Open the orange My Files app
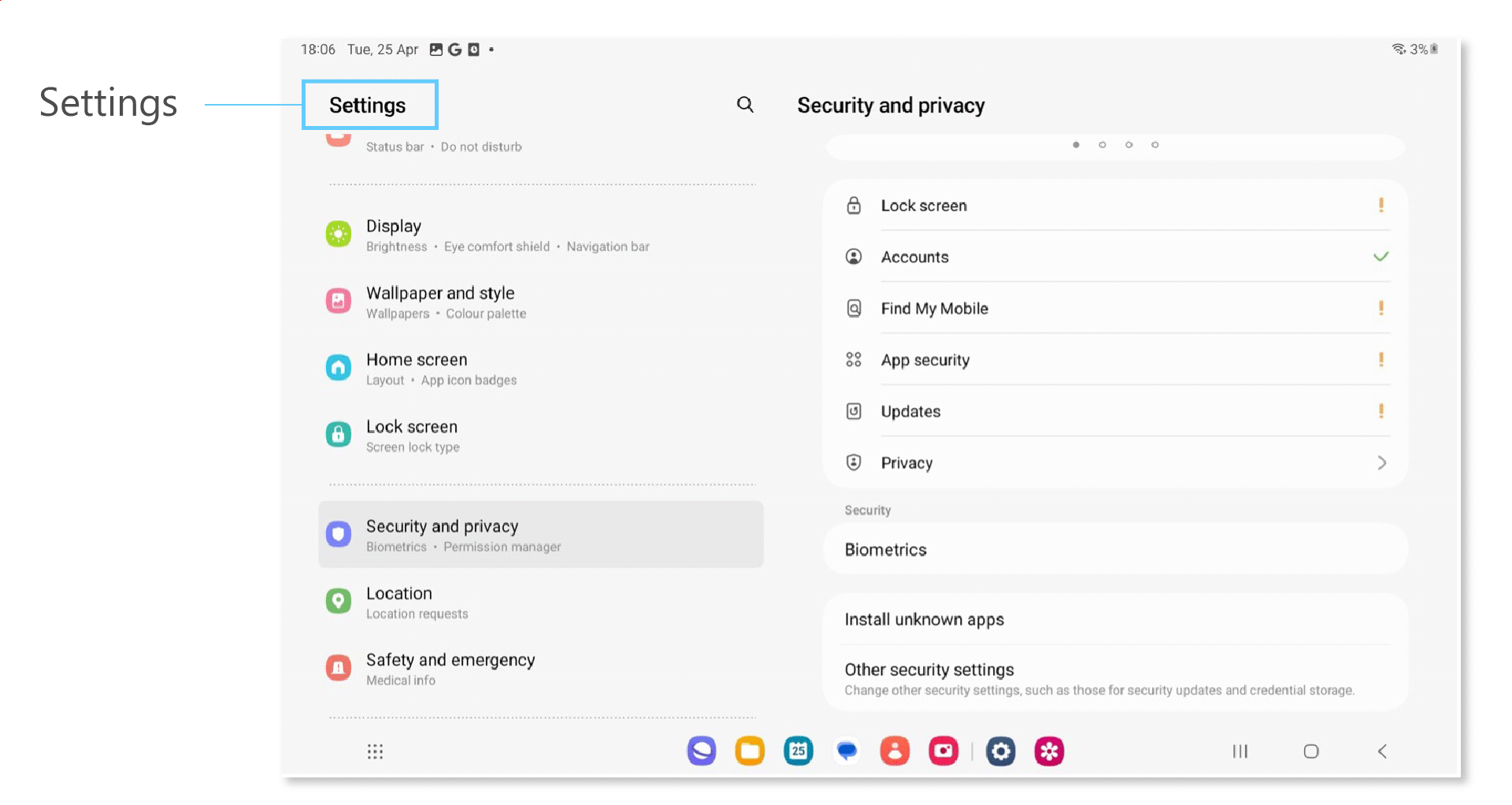The height and width of the screenshot is (805, 1512). [x=750, y=751]
